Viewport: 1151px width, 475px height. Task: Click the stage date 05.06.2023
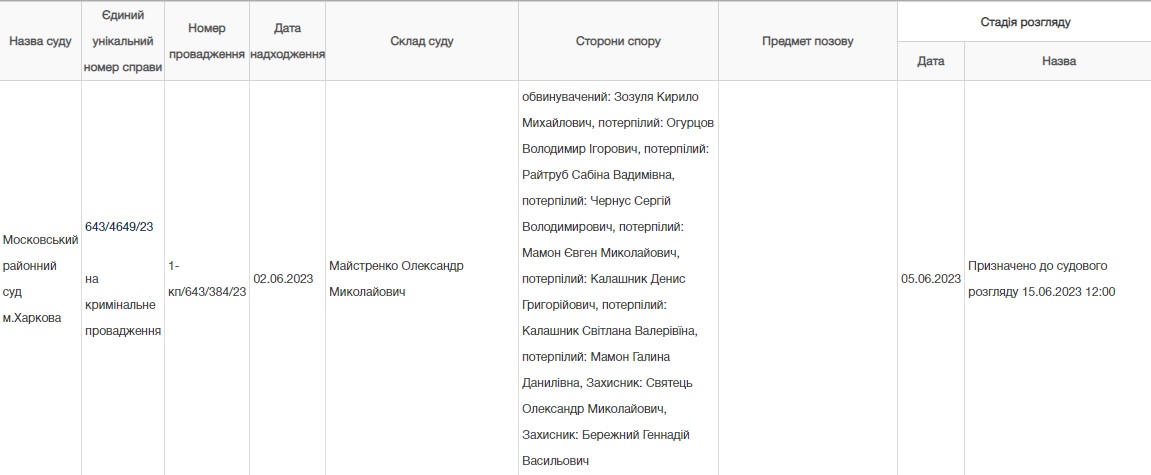[x=930, y=279]
